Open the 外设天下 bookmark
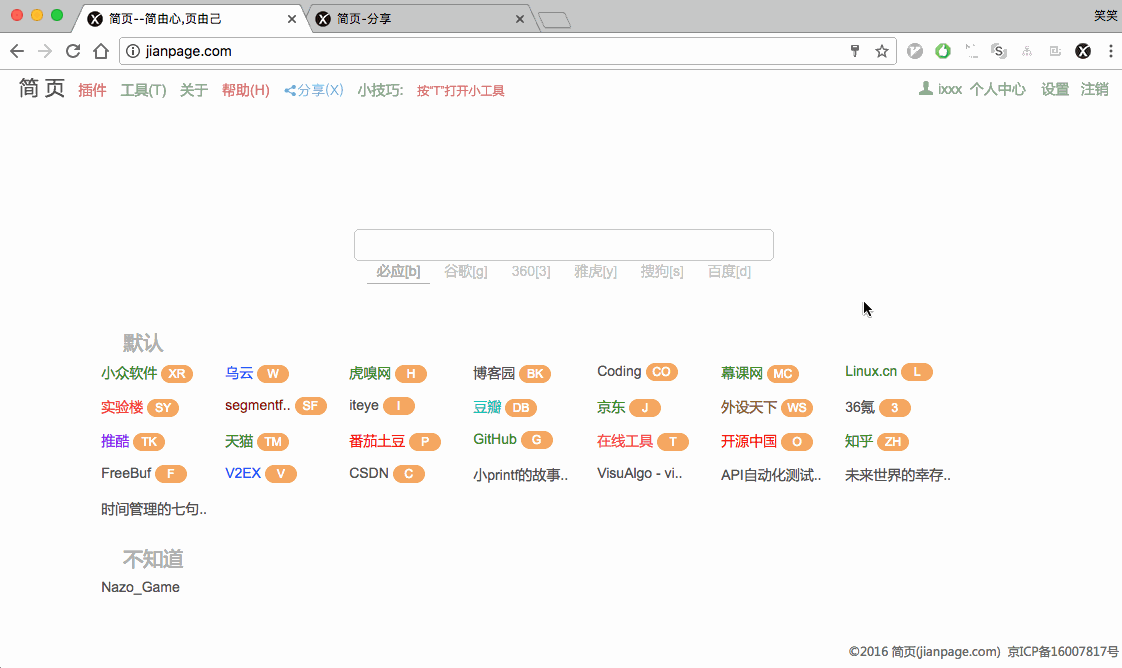 (x=748, y=407)
